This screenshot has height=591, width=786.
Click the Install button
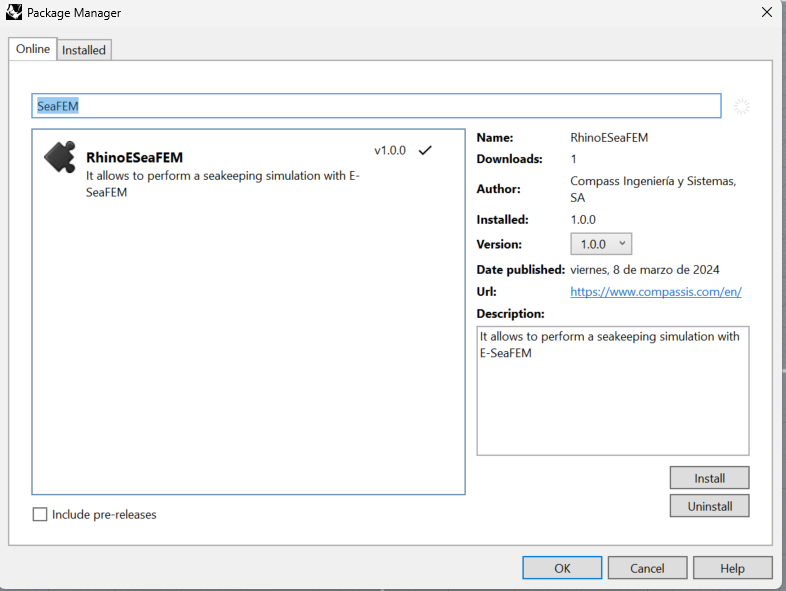709,478
